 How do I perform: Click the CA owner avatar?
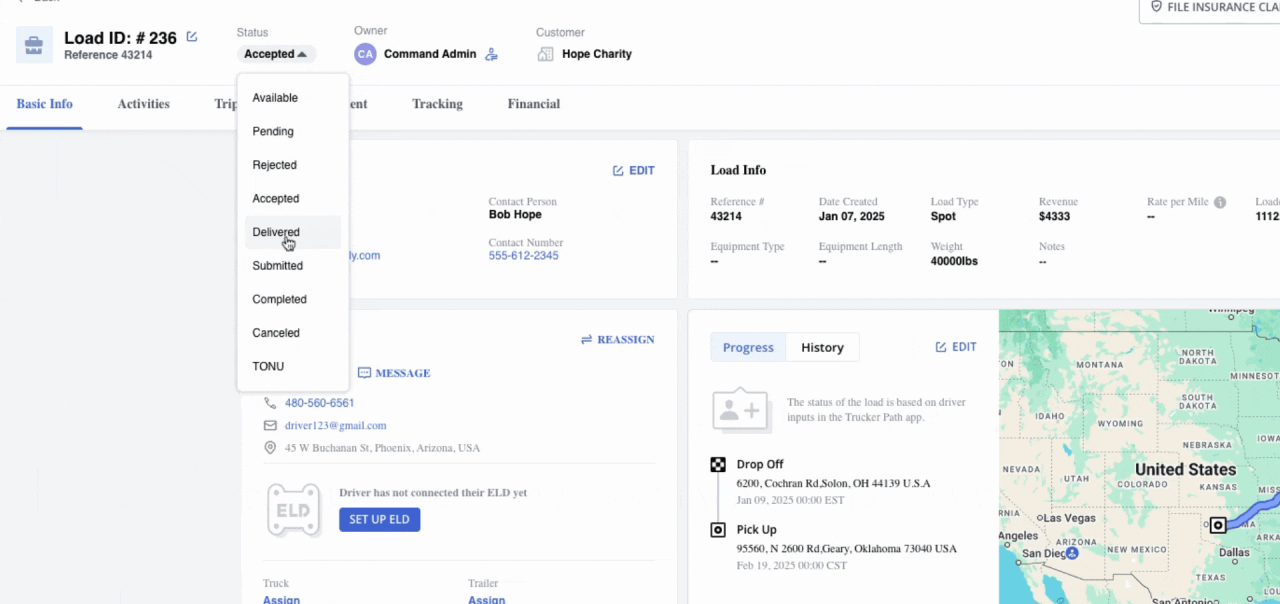(365, 54)
